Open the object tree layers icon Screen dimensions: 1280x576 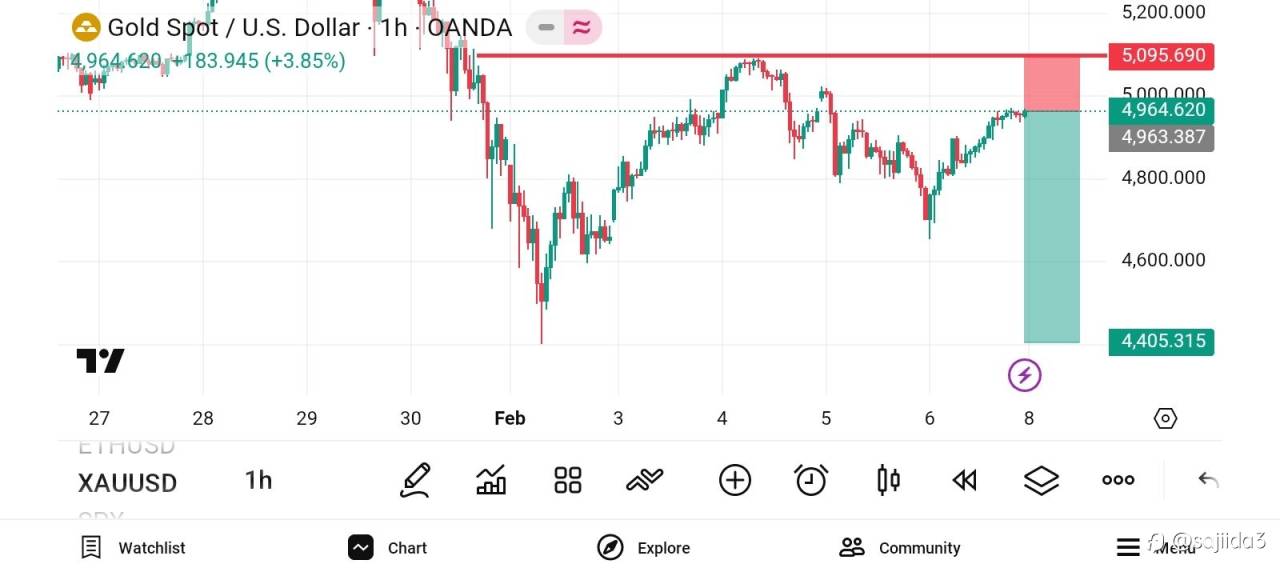(x=1041, y=481)
